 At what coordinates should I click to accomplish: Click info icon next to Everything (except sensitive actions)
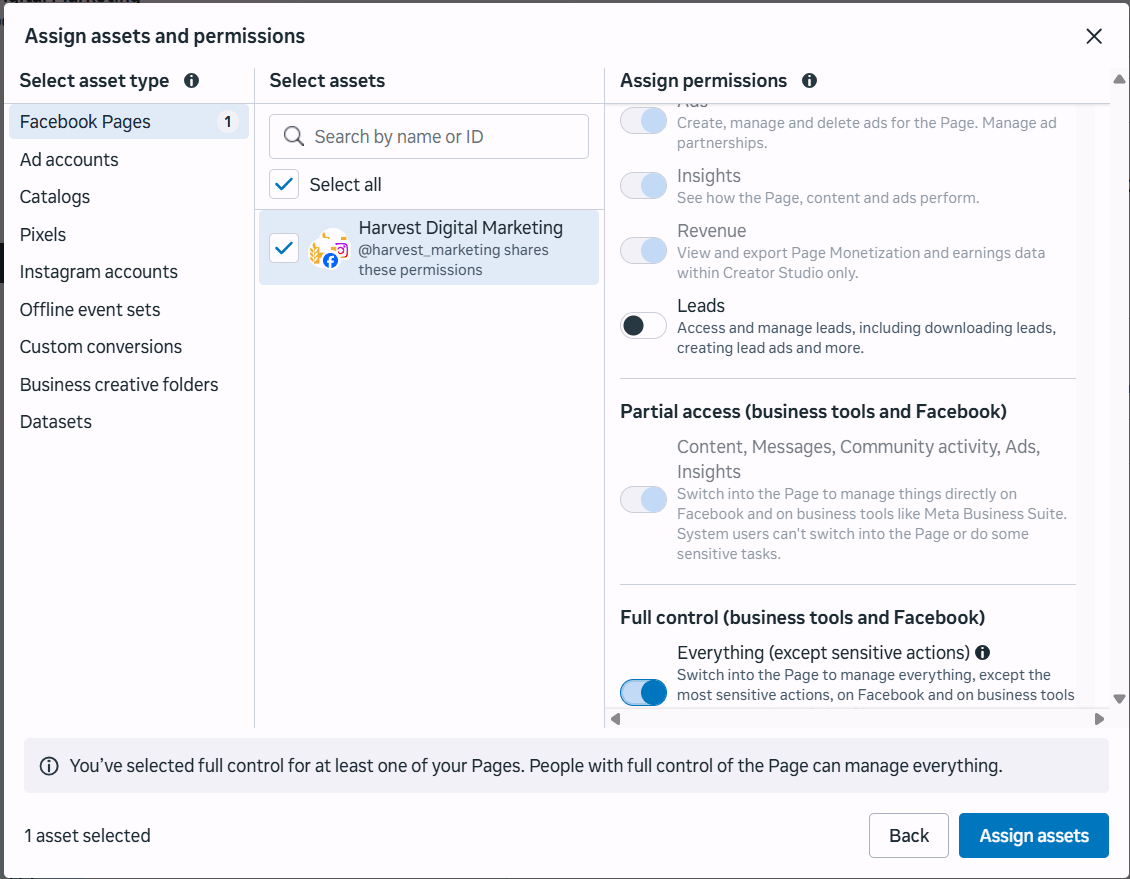pyautogui.click(x=982, y=653)
